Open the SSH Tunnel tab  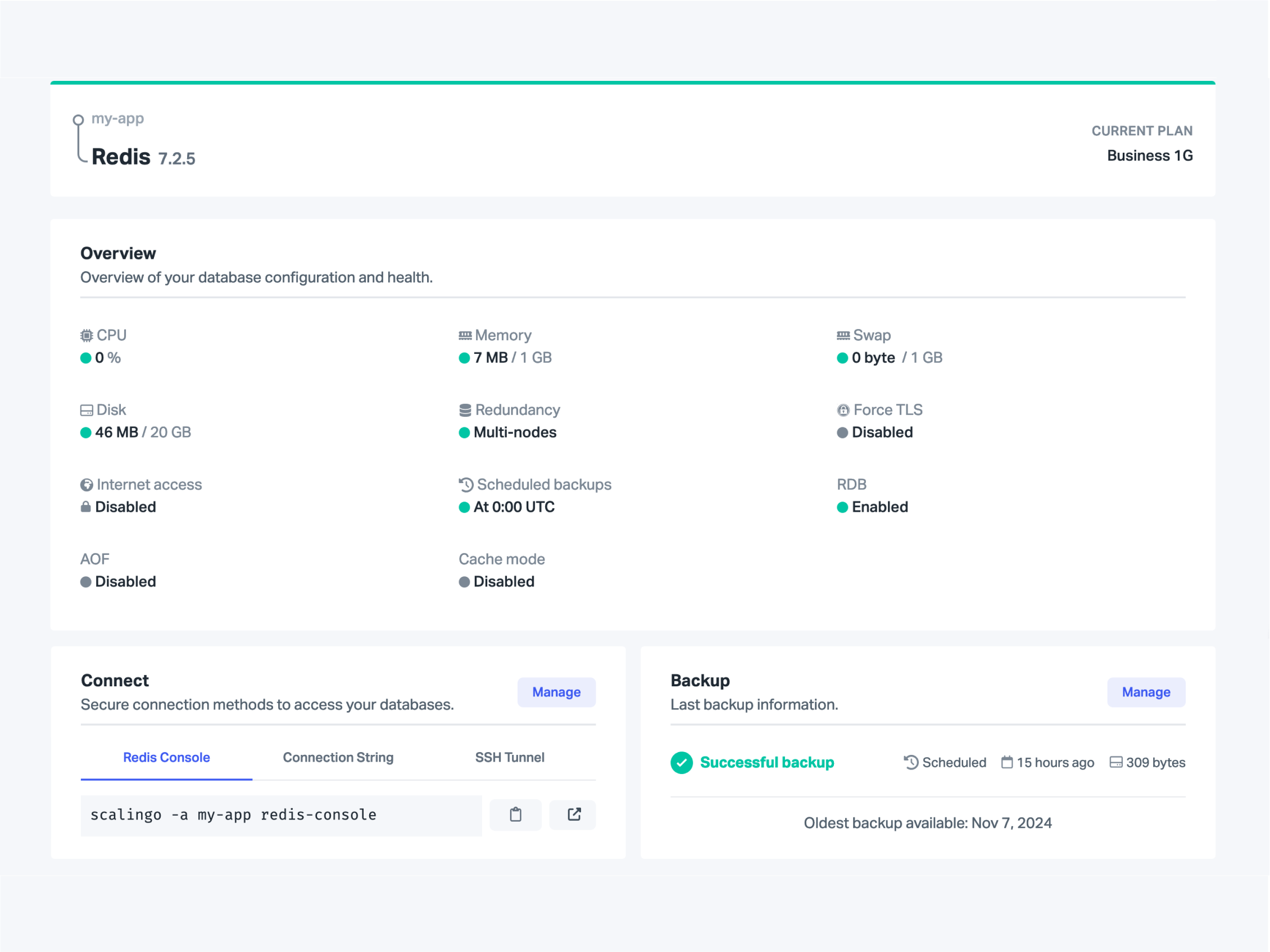tap(509, 758)
